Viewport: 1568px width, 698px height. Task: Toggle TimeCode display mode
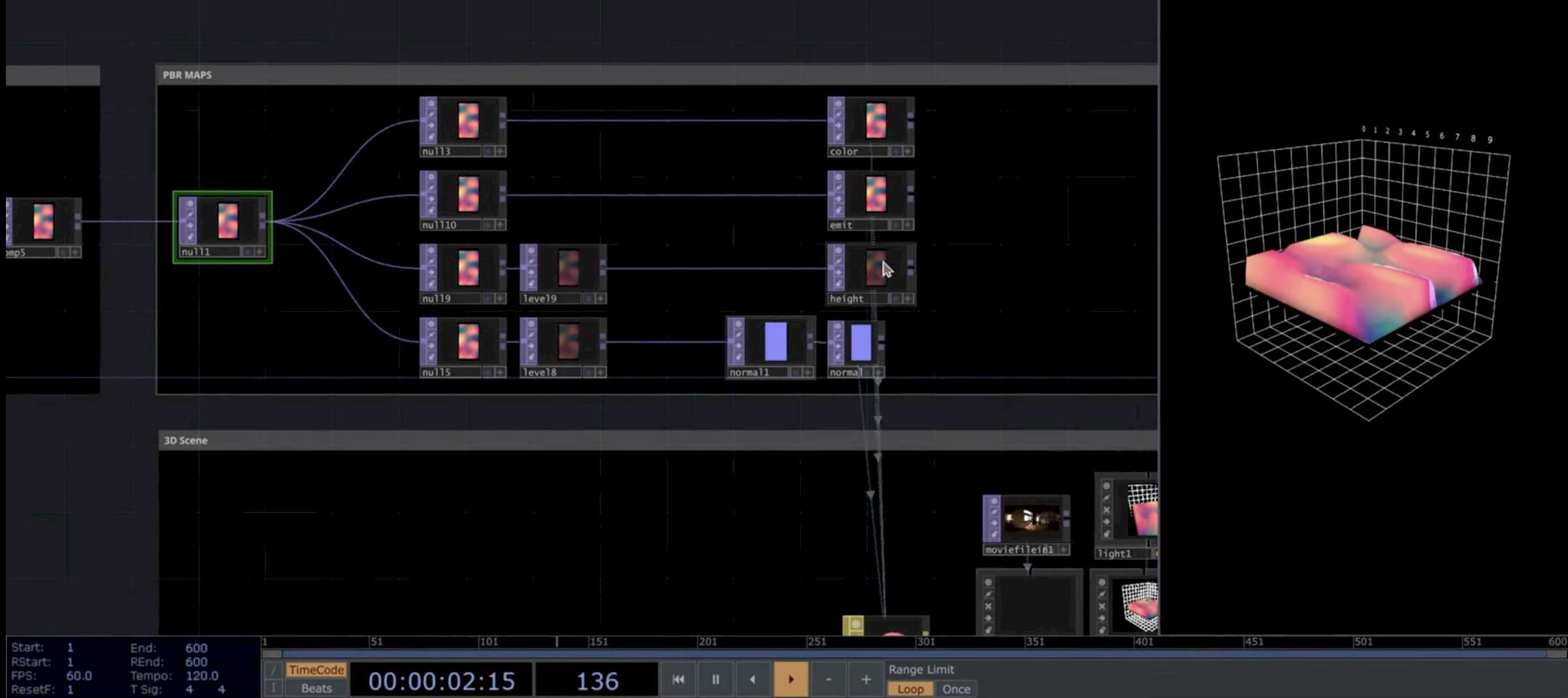[x=318, y=670]
